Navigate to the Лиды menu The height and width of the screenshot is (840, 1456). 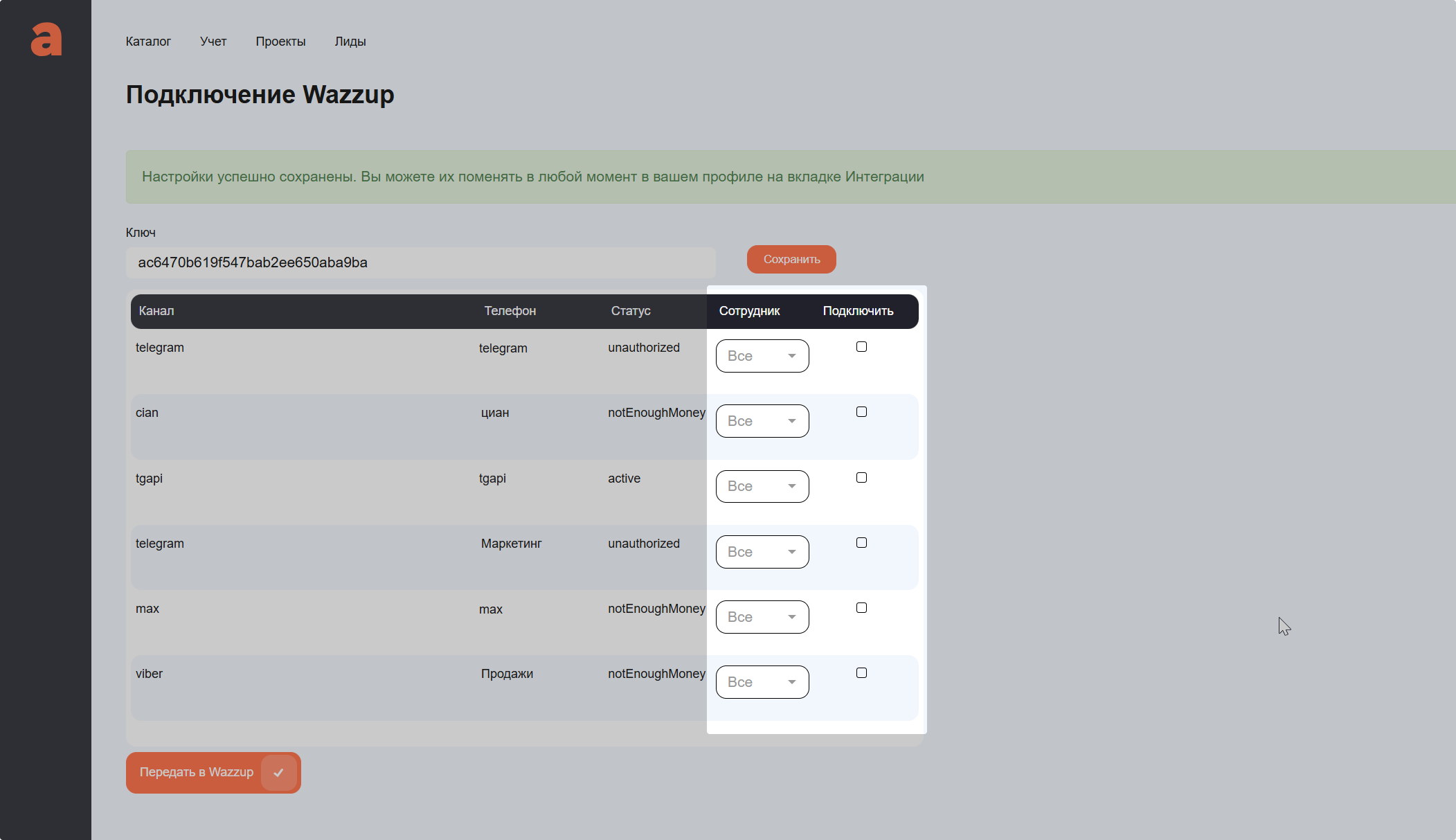(x=350, y=42)
